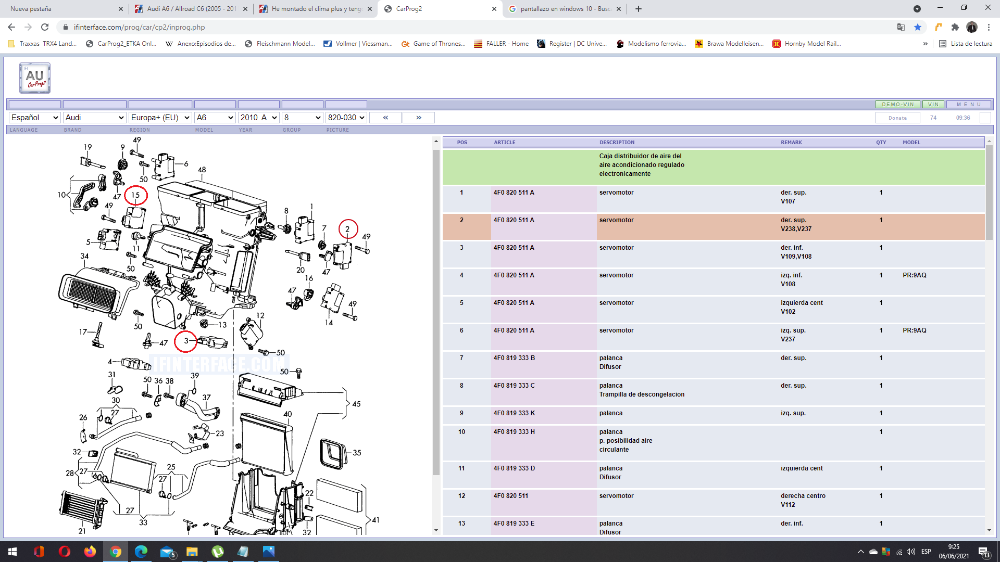
Task: Go back with the browser back arrow
Action: click(11, 27)
